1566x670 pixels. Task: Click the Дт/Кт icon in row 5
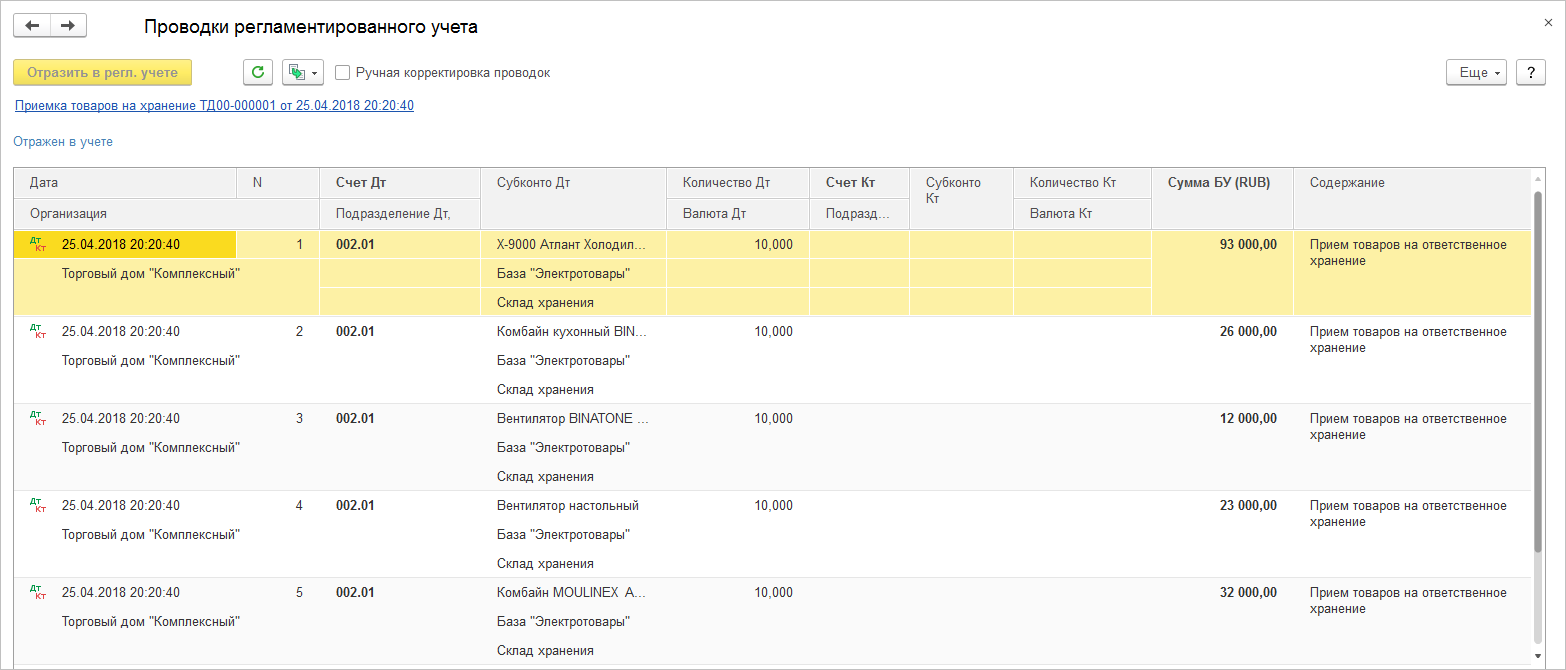[x=38, y=593]
